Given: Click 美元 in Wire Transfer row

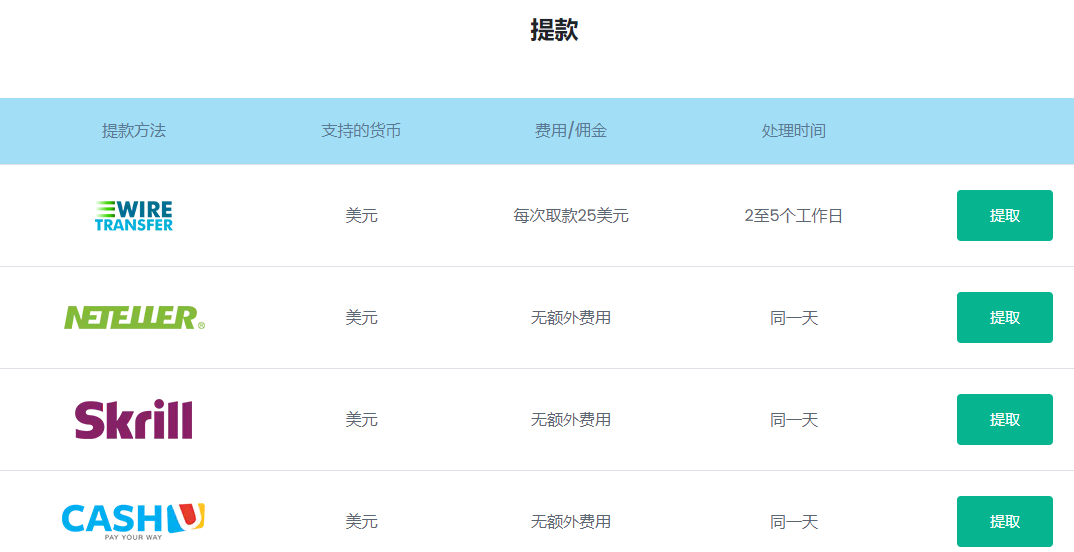Looking at the screenshot, I should click(x=362, y=216).
